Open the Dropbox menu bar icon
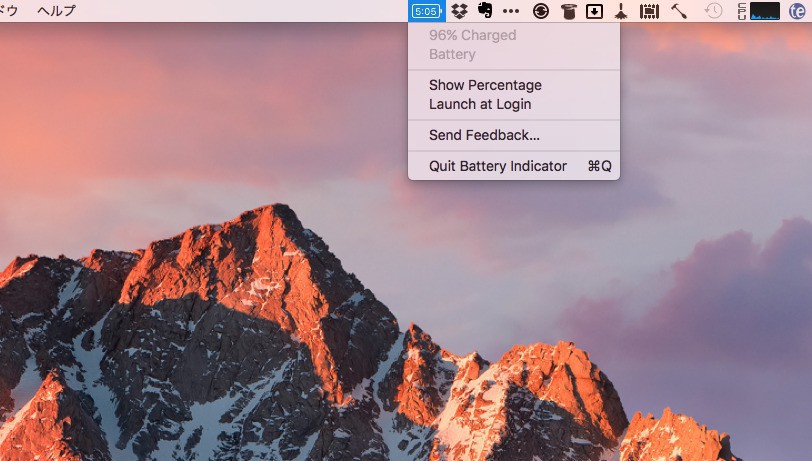Viewport: 812px width, 461px height. (x=459, y=11)
